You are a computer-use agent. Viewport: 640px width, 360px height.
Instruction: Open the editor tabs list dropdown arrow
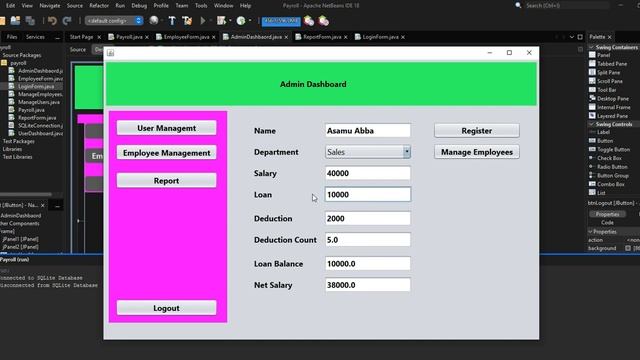tap(571, 37)
